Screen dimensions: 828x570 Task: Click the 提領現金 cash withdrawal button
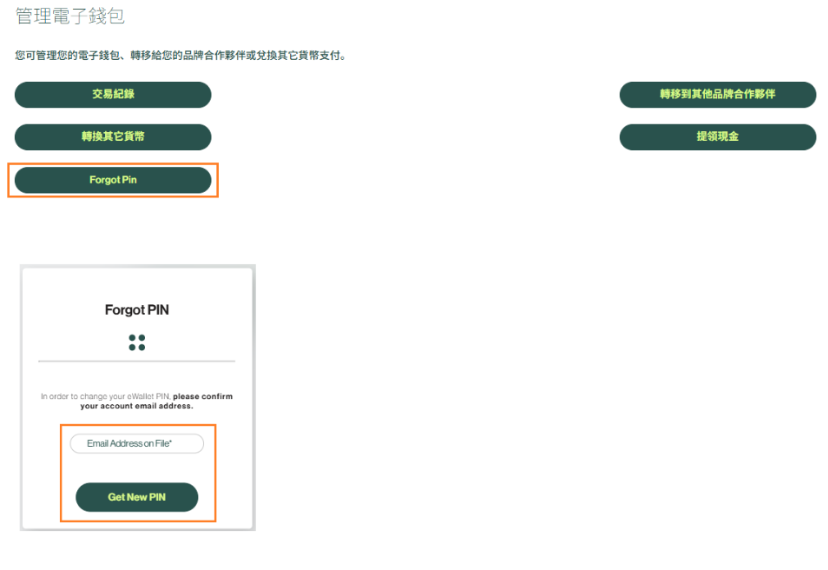718,137
